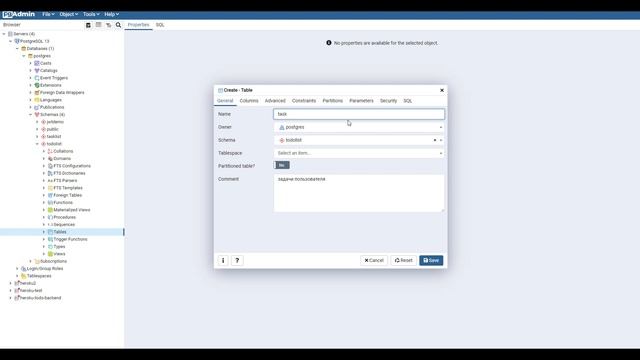This screenshot has height=360, width=640.
Task: Click the Trigger Functions node icon
Action: click(x=50, y=239)
